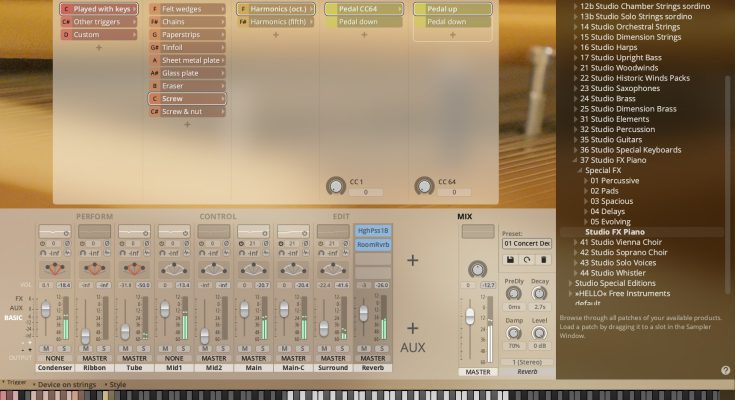The height and width of the screenshot is (400, 735).
Task: Delete the preset using the trash icon
Action: pyautogui.click(x=542, y=259)
